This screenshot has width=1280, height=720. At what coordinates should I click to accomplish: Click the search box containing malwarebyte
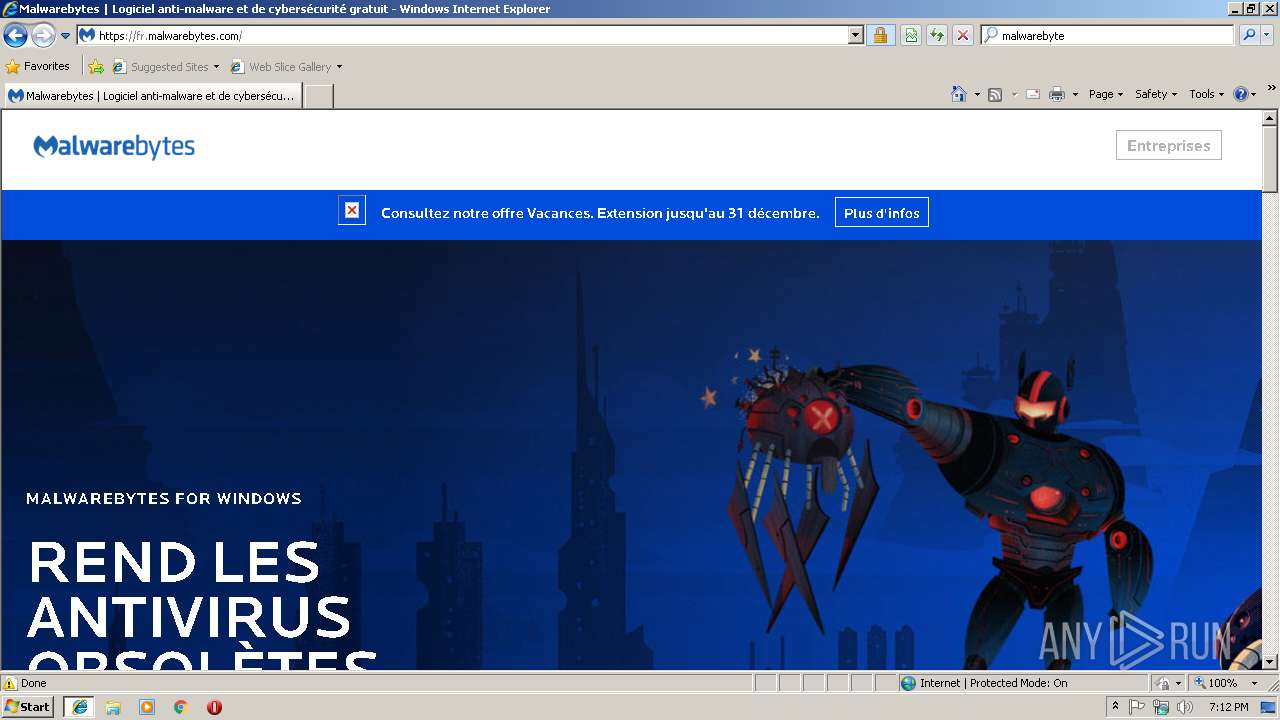coord(1108,35)
